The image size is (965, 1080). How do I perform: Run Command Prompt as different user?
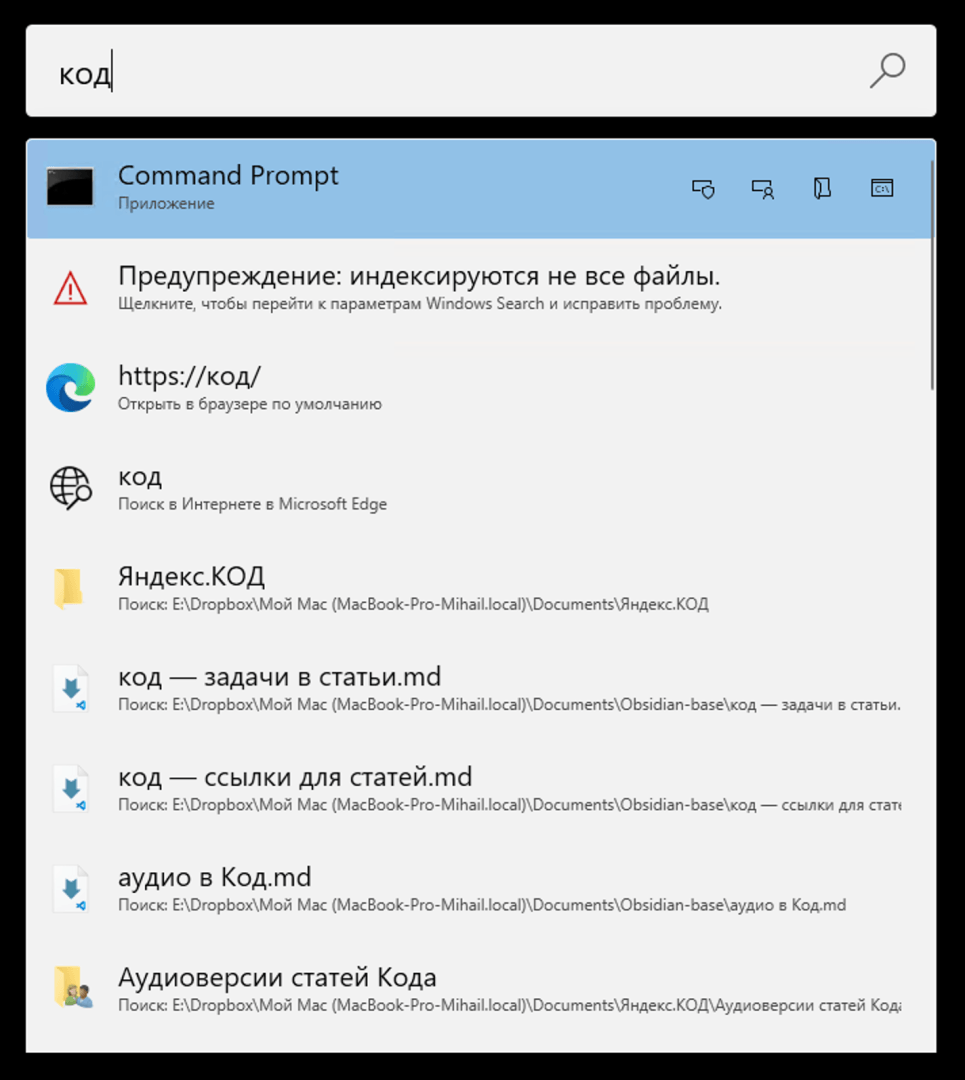click(x=762, y=188)
